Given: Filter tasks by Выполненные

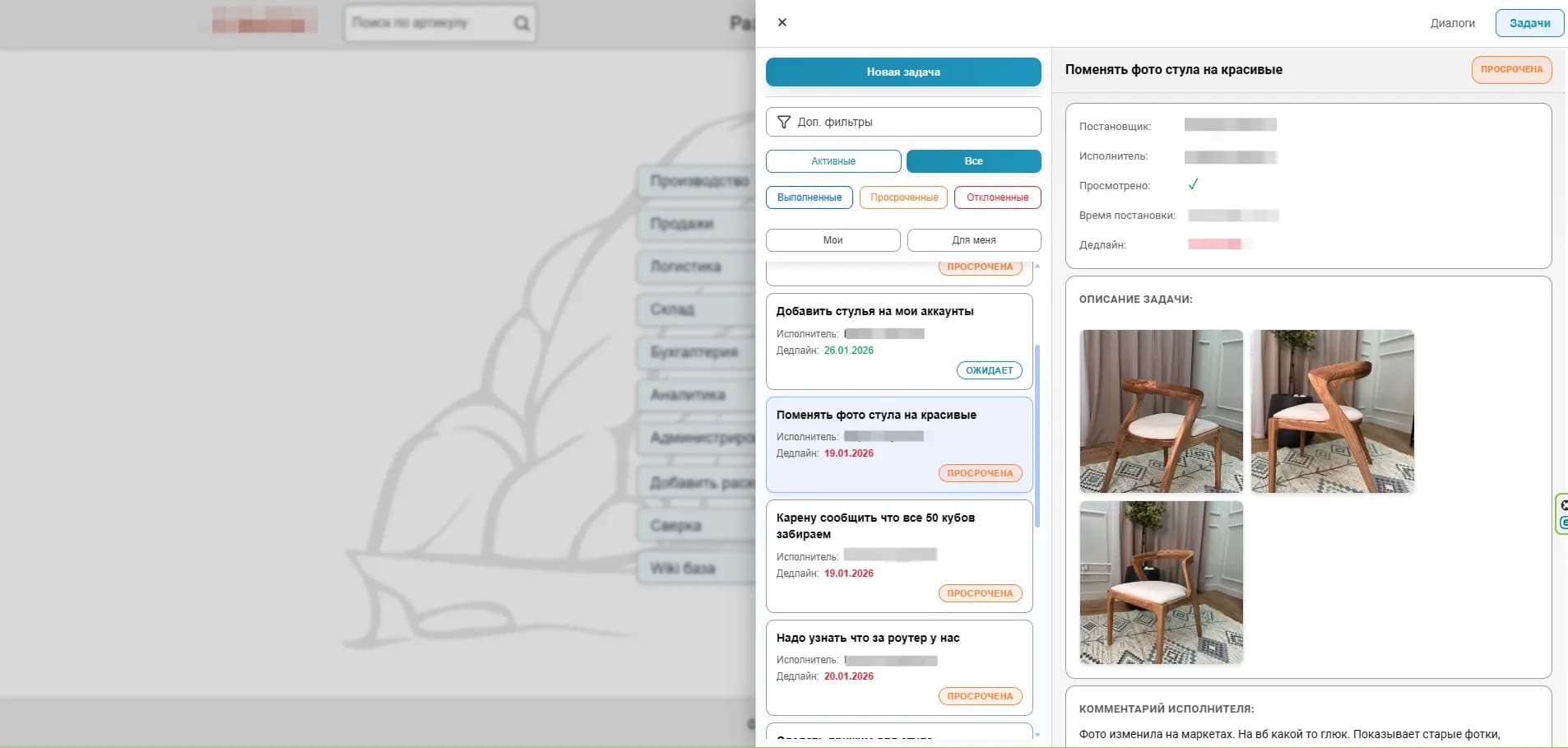Looking at the screenshot, I should tap(809, 197).
